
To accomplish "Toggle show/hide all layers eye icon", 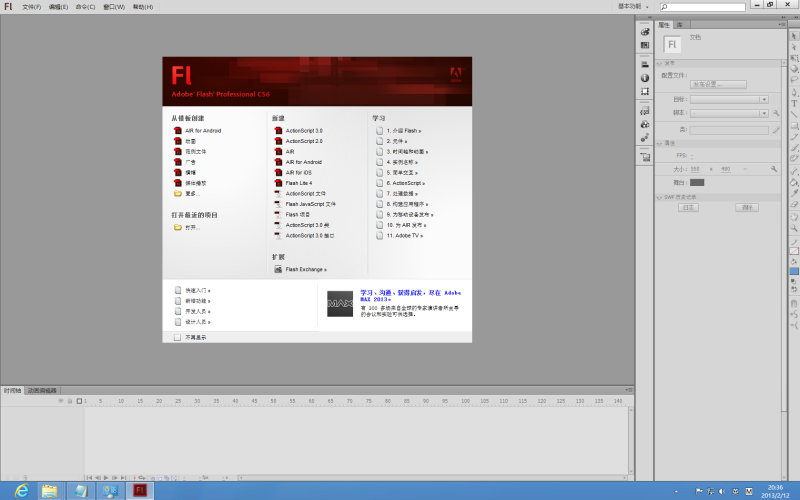I will click(x=61, y=401).
